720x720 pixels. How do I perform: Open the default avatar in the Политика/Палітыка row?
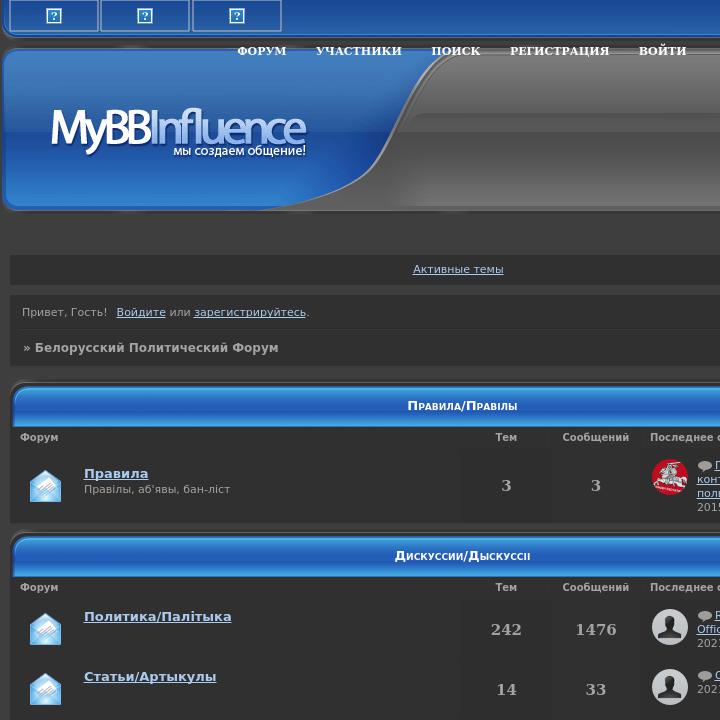(669, 627)
